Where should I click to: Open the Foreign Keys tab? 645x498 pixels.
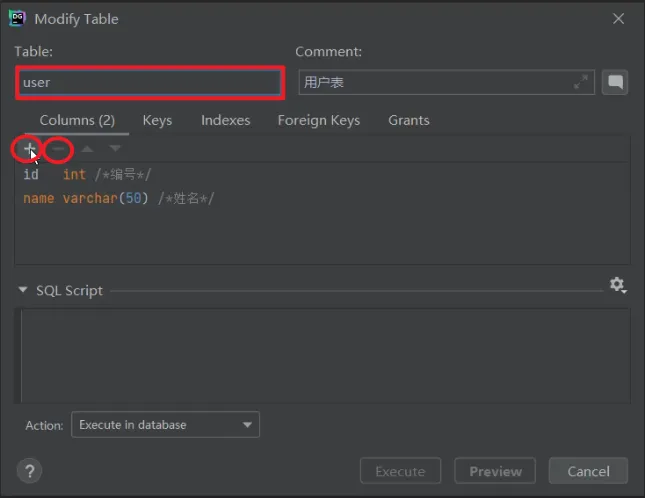[x=318, y=120]
